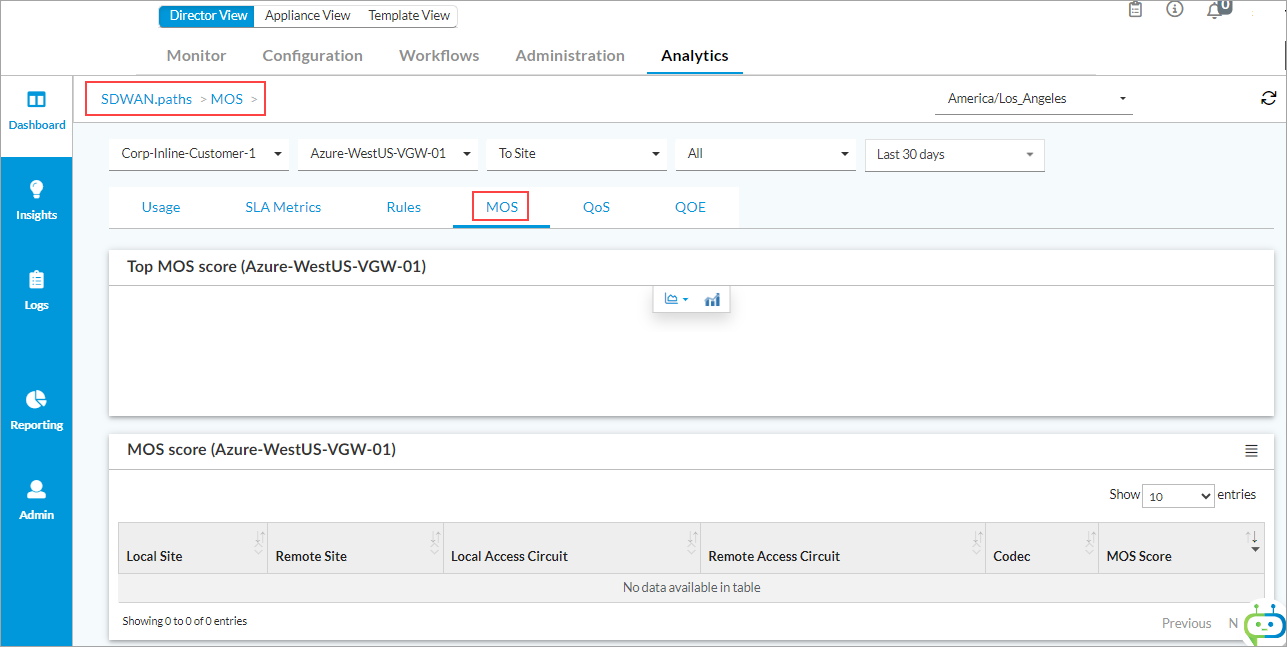
Task: Switch to the SLA Metrics tab
Action: [x=283, y=207]
